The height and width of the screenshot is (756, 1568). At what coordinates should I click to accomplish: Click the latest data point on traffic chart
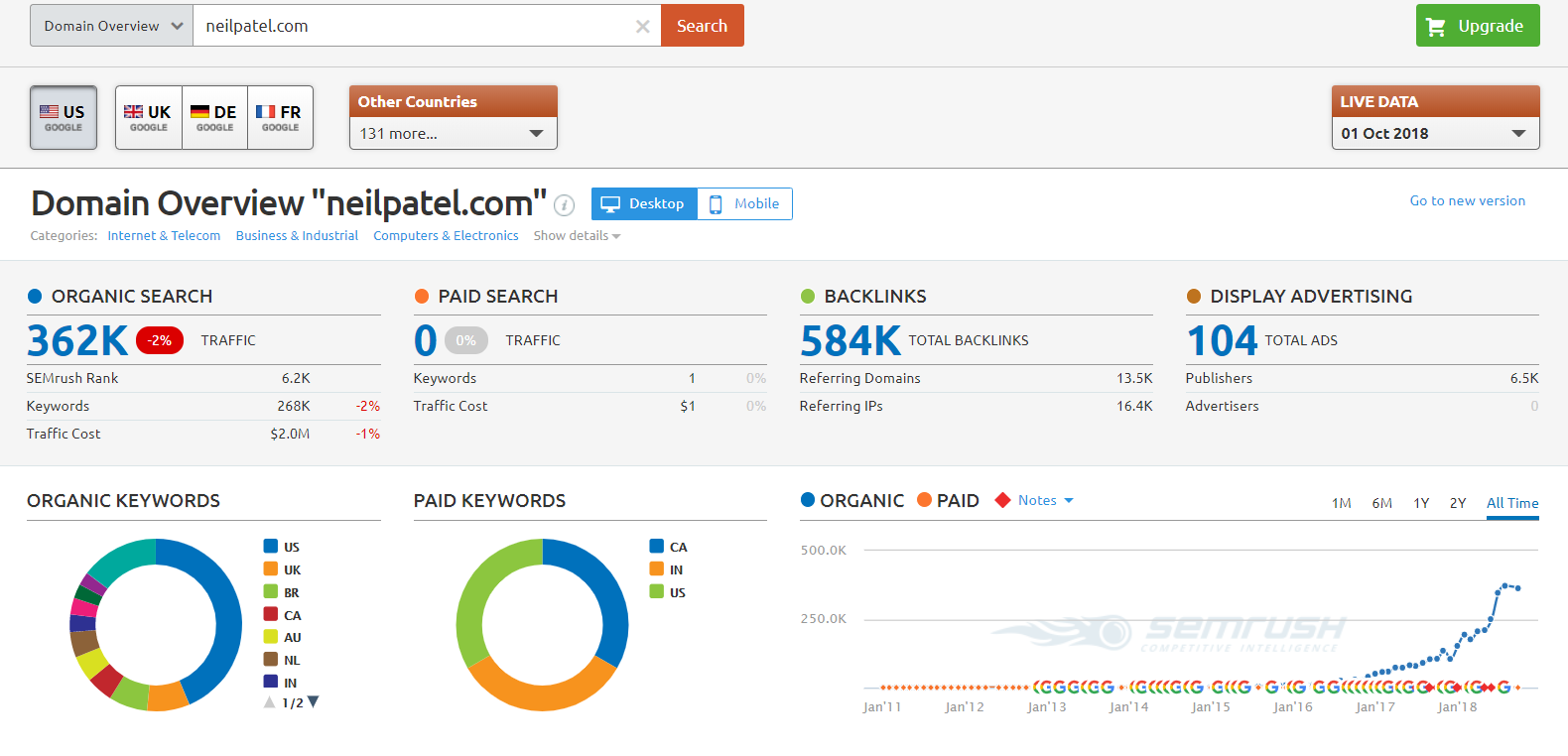pyautogui.click(x=1517, y=588)
